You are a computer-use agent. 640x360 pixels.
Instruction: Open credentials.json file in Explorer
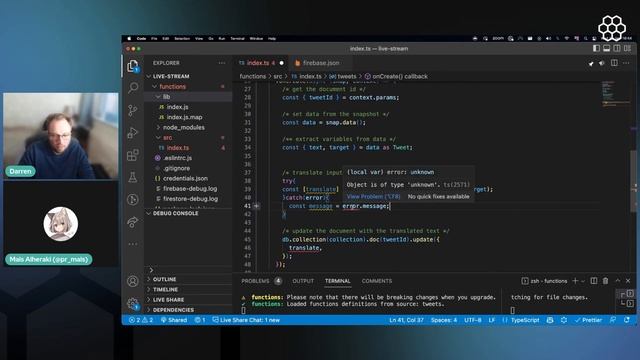(x=185, y=178)
